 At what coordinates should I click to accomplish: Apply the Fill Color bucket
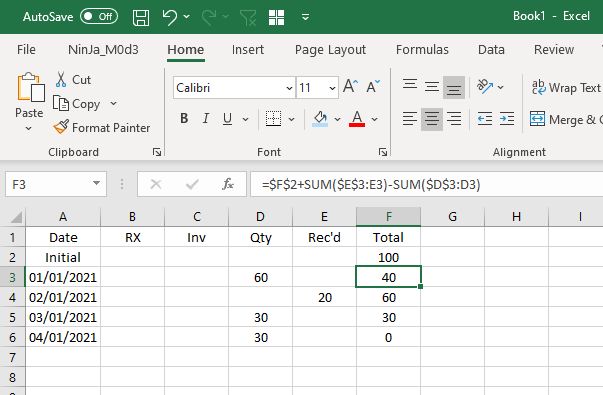(x=320, y=118)
